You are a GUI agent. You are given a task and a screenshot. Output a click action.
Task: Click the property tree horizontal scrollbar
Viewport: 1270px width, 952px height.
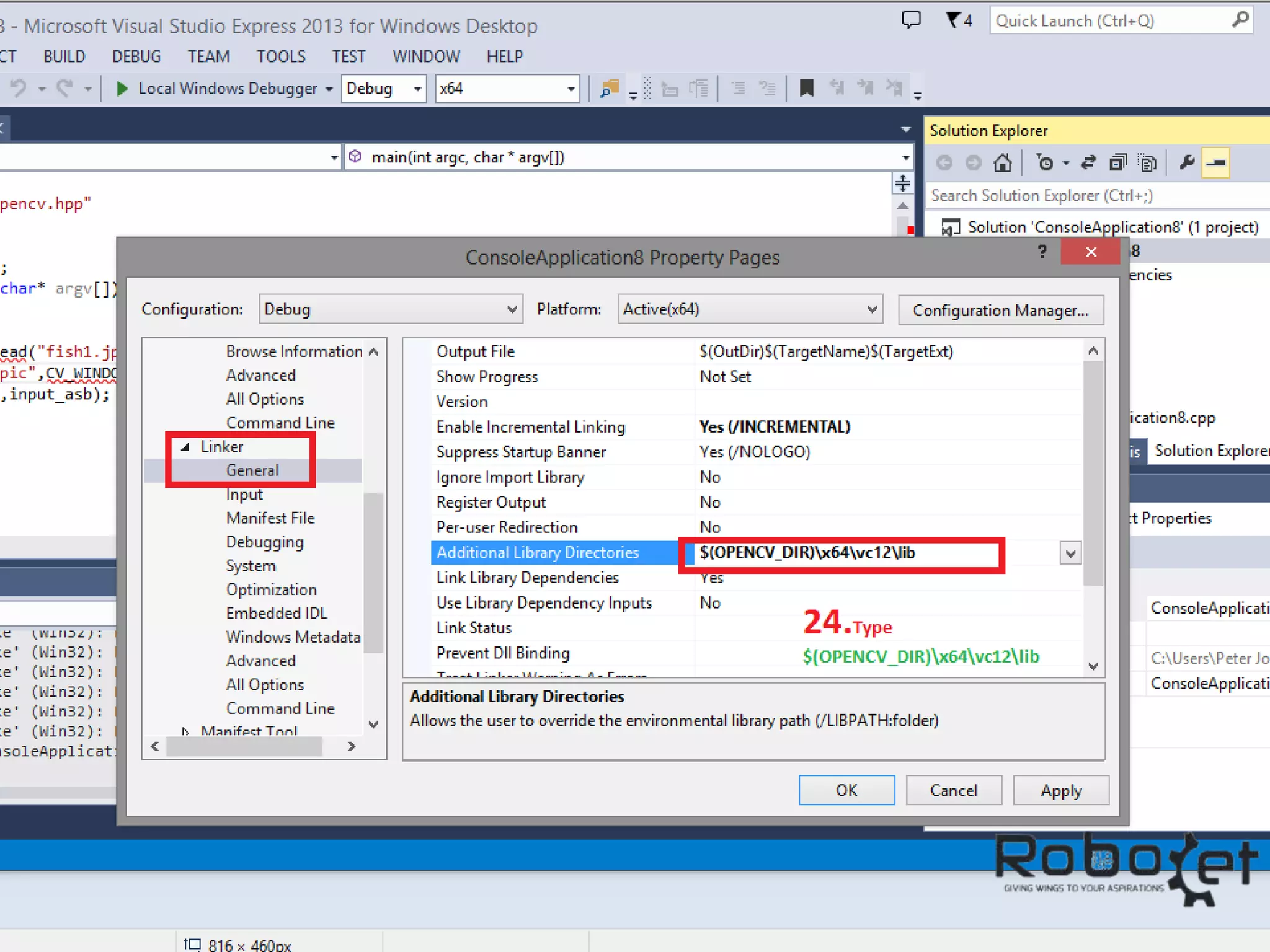point(244,747)
